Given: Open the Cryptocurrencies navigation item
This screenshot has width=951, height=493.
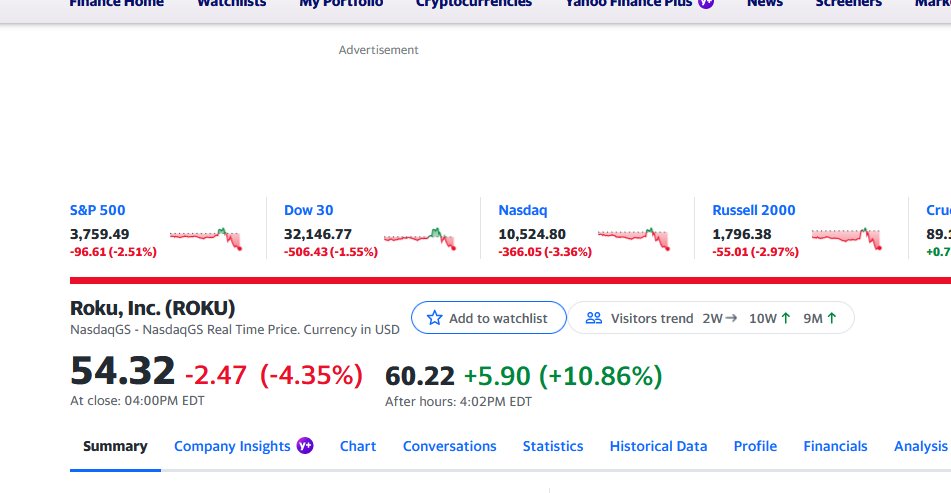Looking at the screenshot, I should tap(474, 3).
